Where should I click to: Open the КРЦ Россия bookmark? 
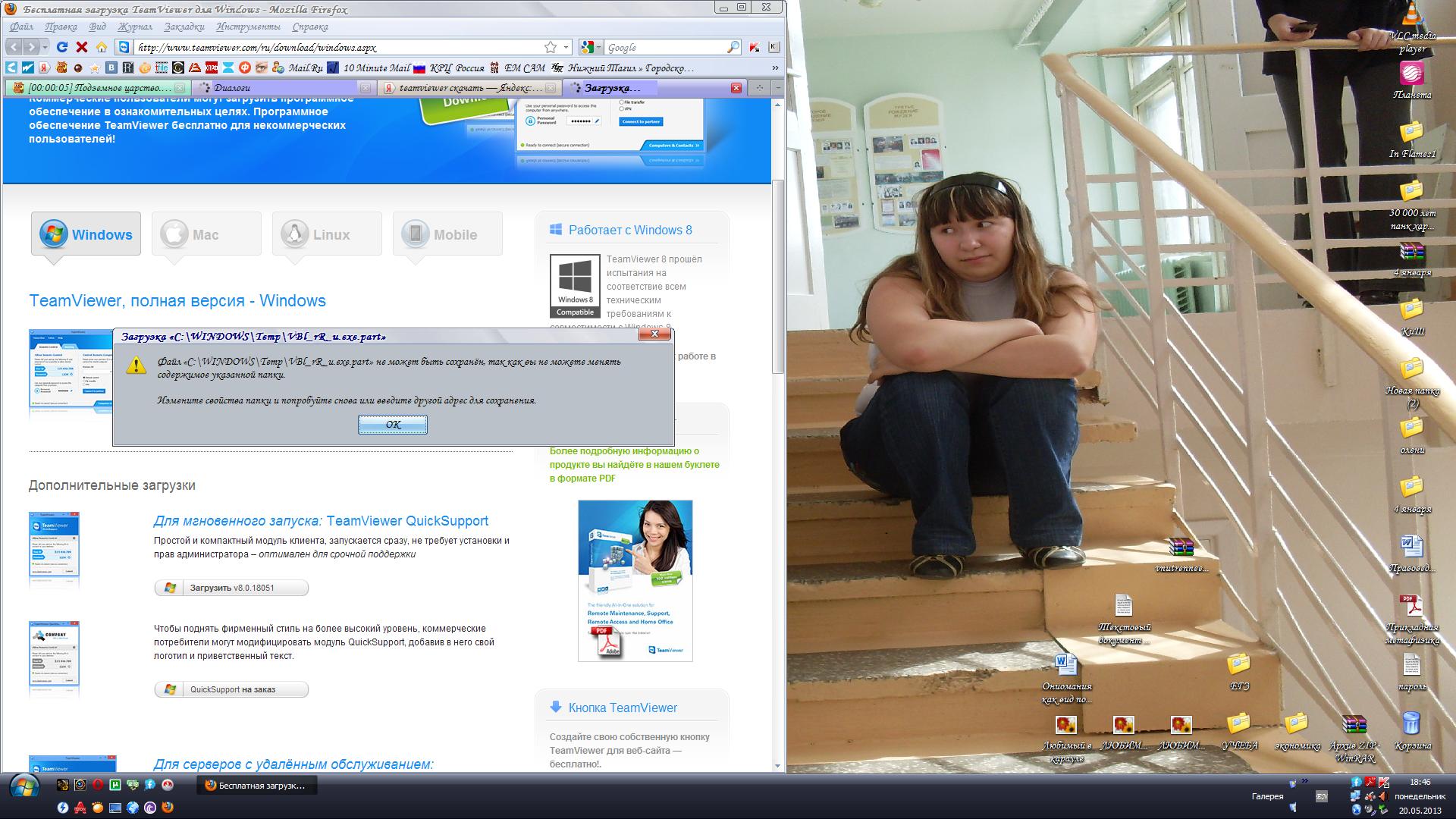tap(449, 67)
